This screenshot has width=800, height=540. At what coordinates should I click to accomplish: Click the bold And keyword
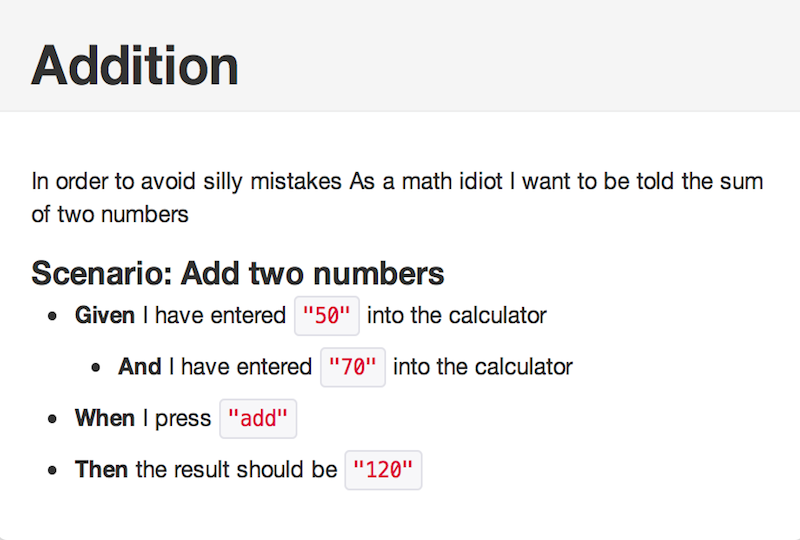pos(139,367)
